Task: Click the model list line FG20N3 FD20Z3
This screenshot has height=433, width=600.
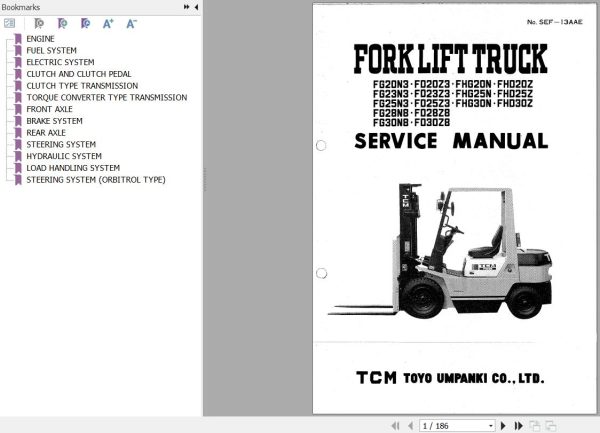Action: point(453,84)
